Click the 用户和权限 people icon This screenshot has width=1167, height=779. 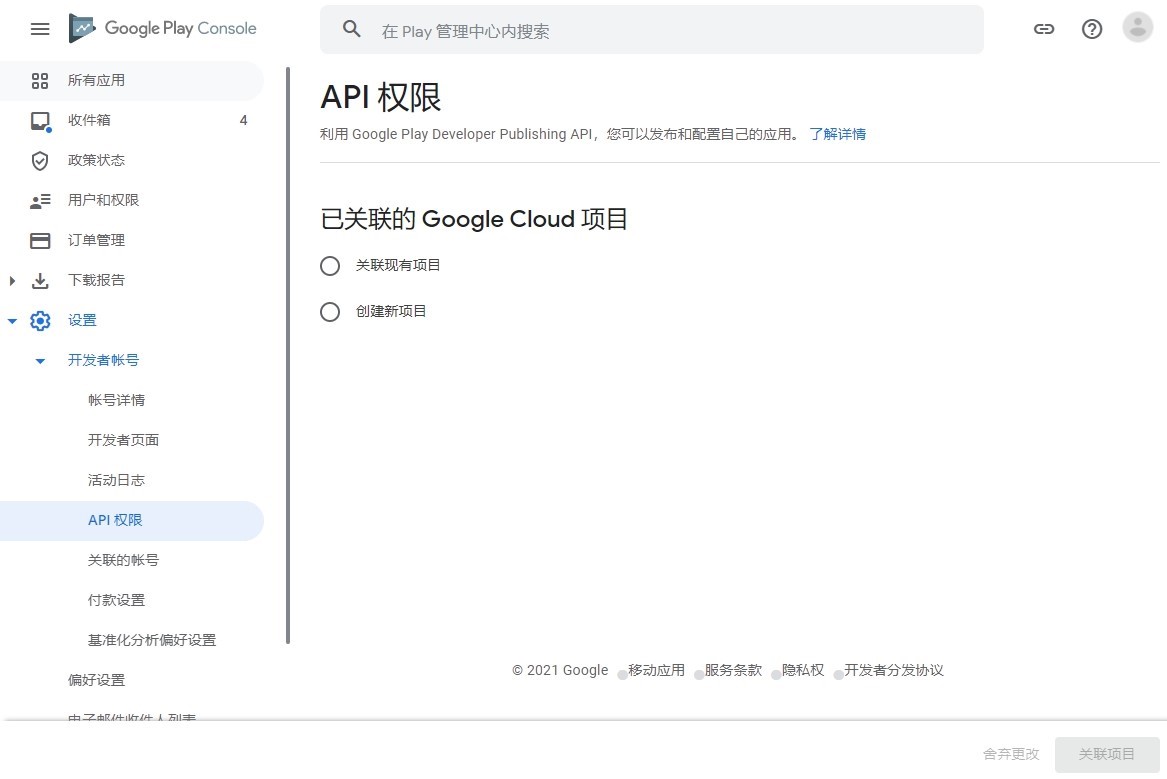pyautogui.click(x=40, y=201)
